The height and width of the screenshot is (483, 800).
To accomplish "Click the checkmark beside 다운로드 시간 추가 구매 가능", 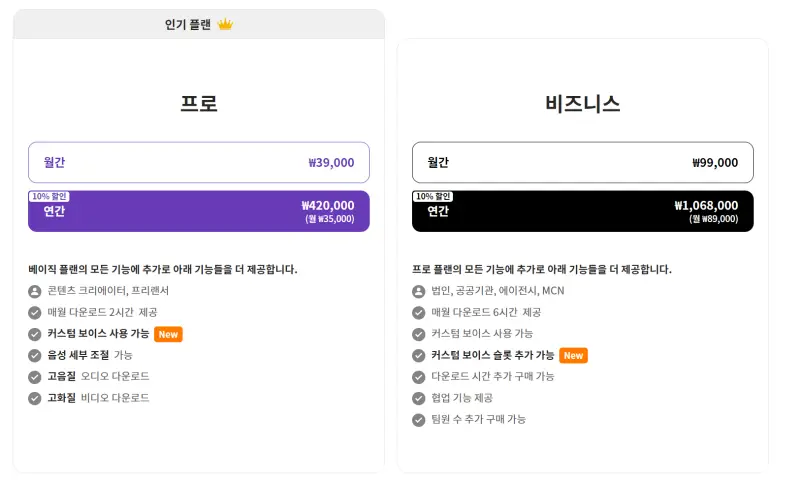I will coord(418,377).
